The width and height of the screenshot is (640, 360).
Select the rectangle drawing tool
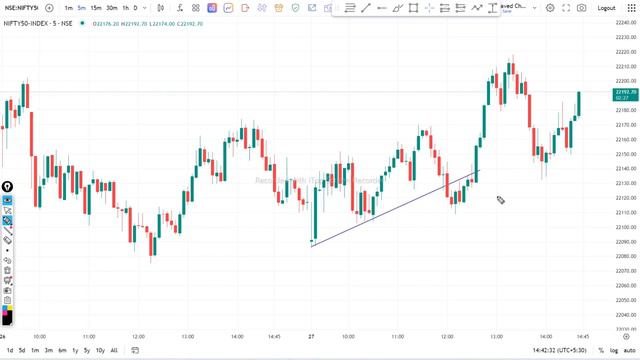413,8
